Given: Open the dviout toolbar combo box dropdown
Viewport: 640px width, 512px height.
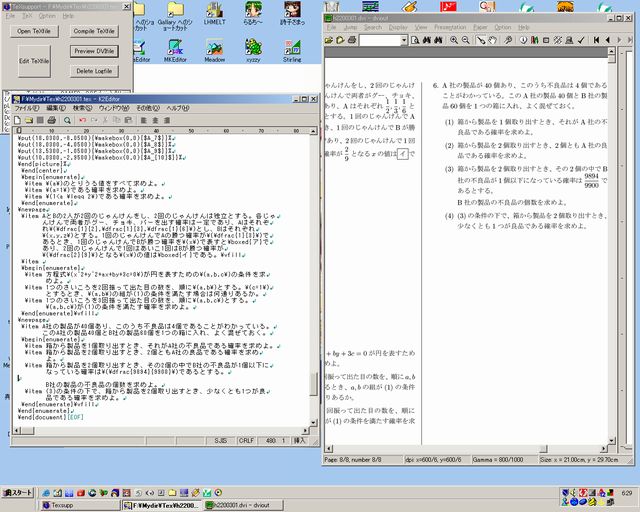Looking at the screenshot, I should point(404,40).
